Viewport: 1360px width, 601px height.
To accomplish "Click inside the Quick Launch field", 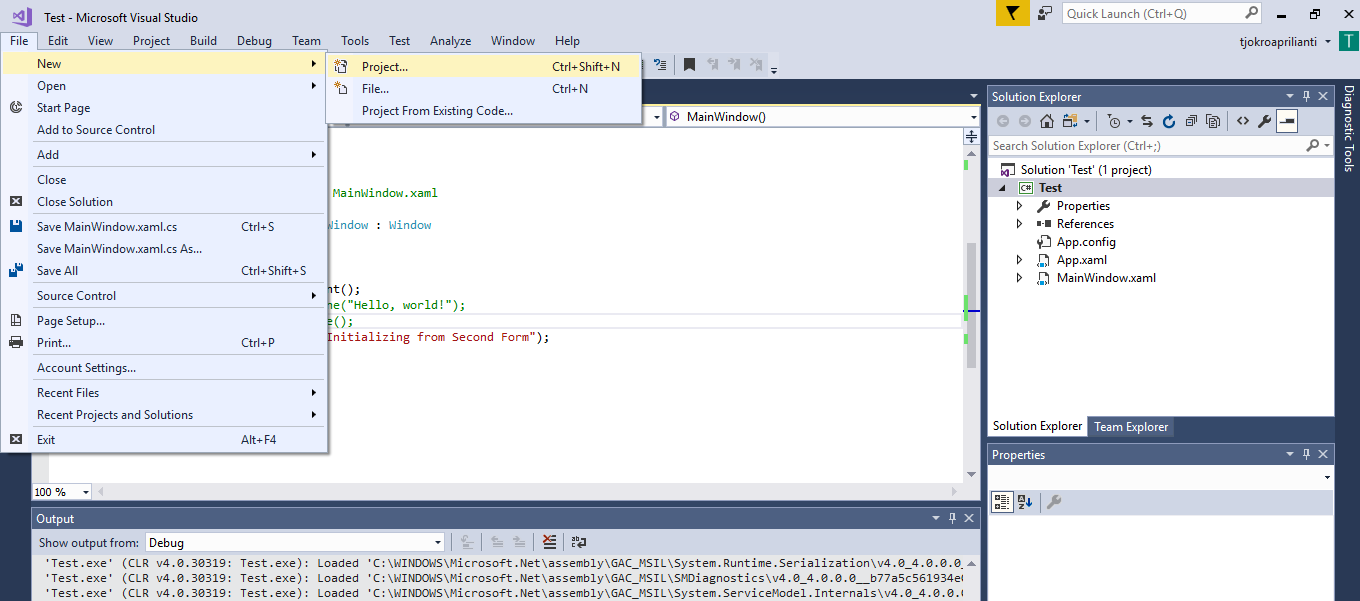I will pyautogui.click(x=1150, y=14).
